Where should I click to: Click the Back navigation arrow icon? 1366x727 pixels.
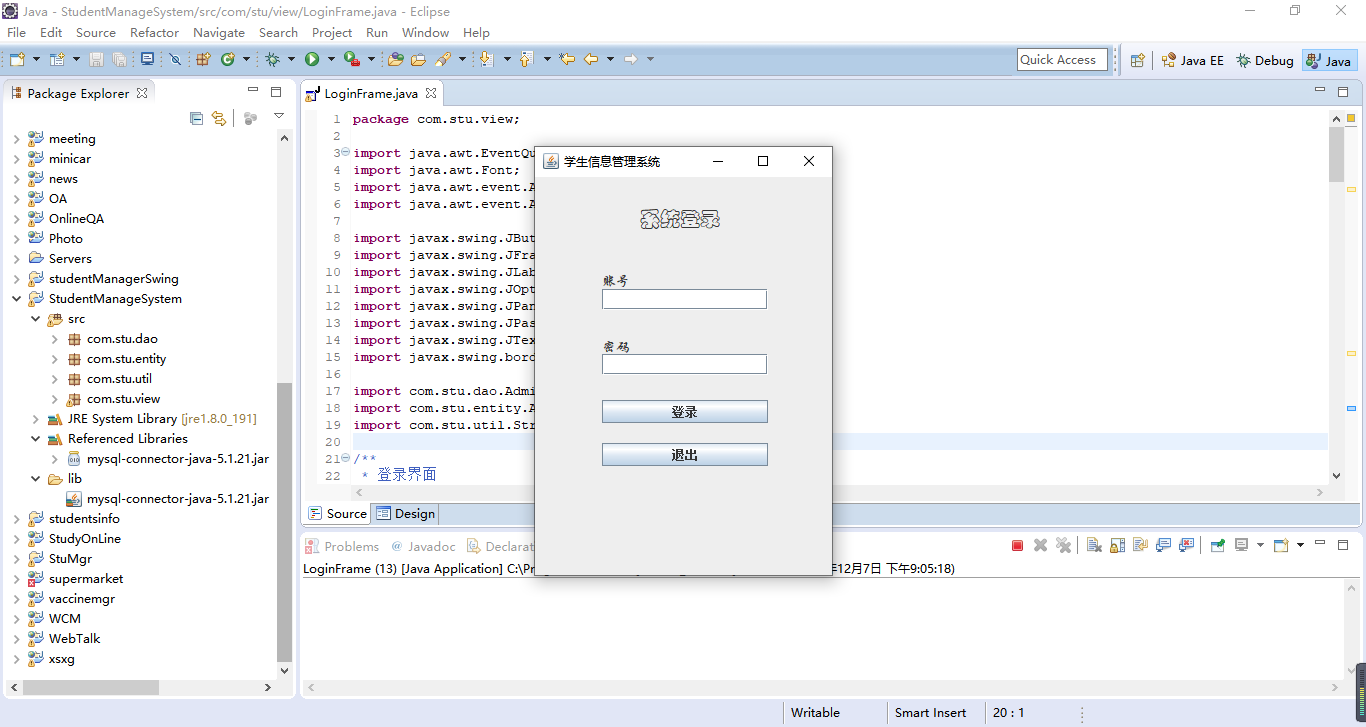(591, 59)
